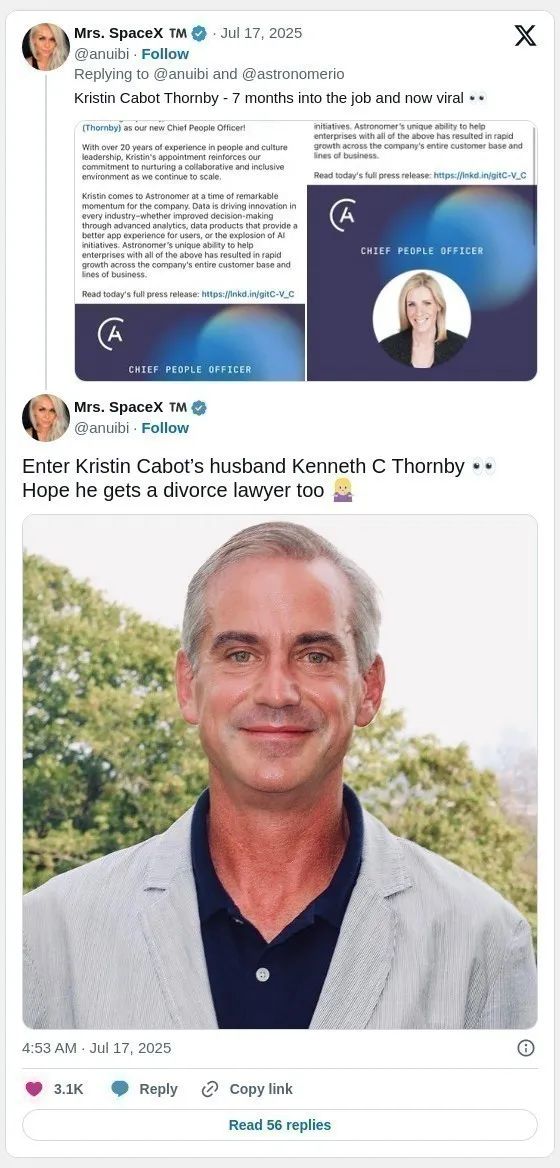Screen dimensions: 560x1168
Task: Open the press release screenshot on the left
Action: coord(190,251)
